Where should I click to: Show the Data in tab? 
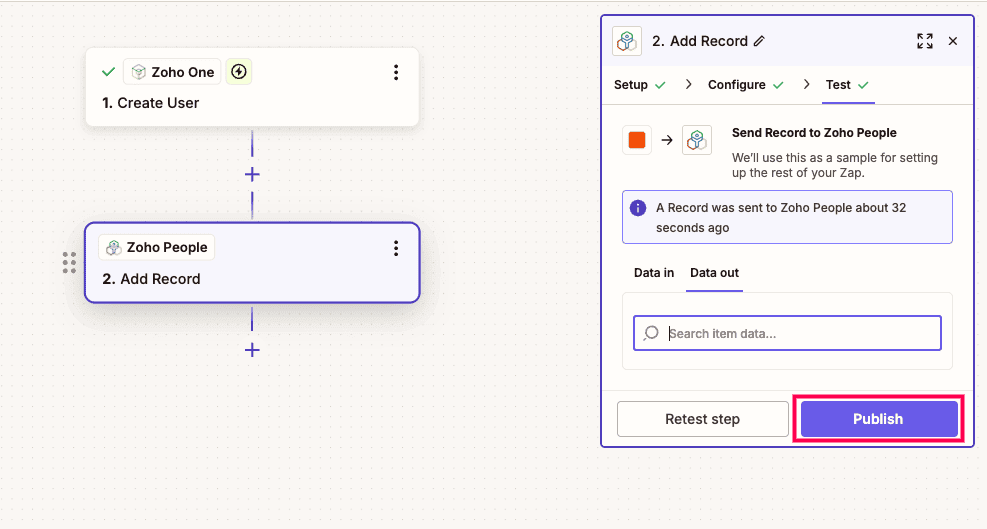point(654,273)
